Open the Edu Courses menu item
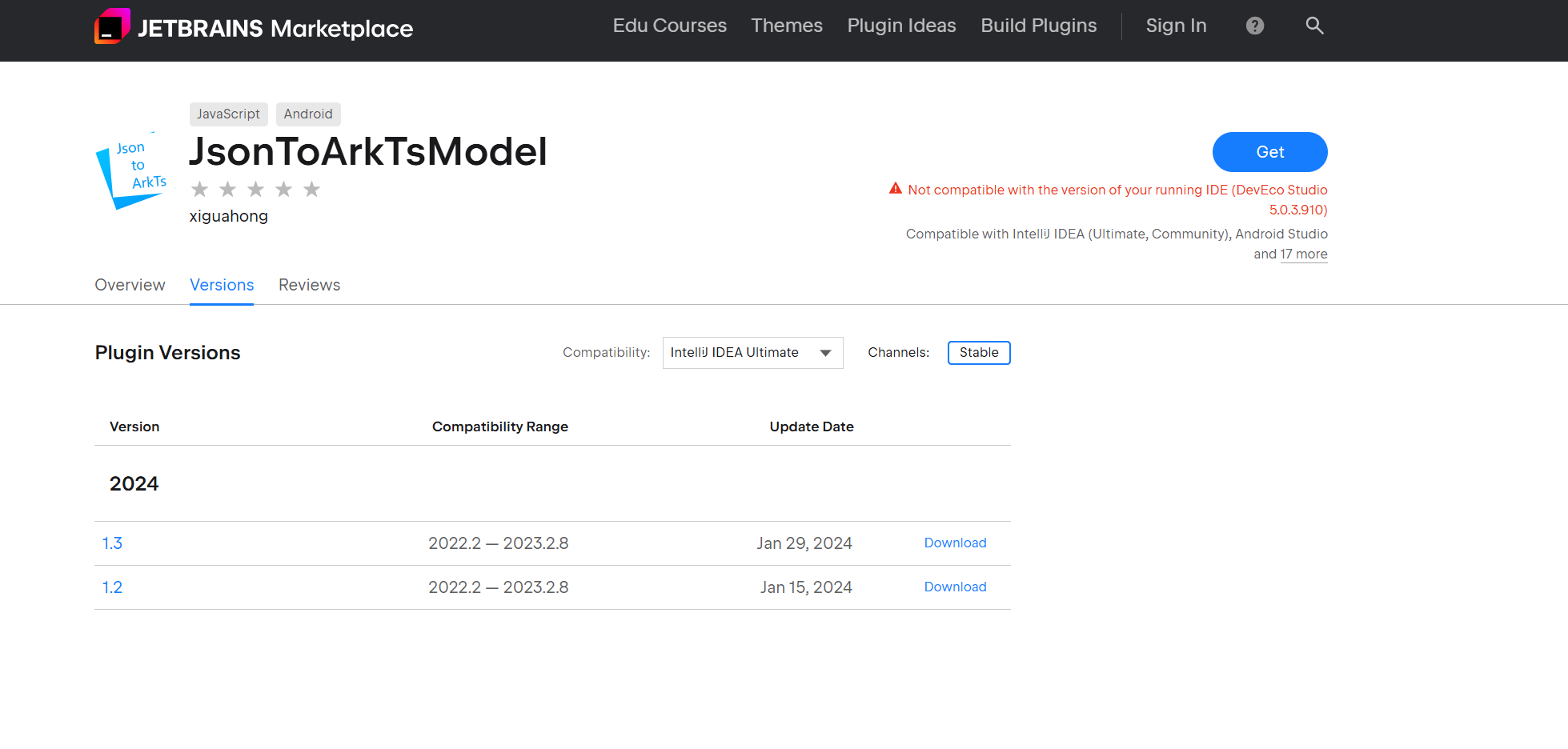The image size is (1568, 749). [670, 26]
